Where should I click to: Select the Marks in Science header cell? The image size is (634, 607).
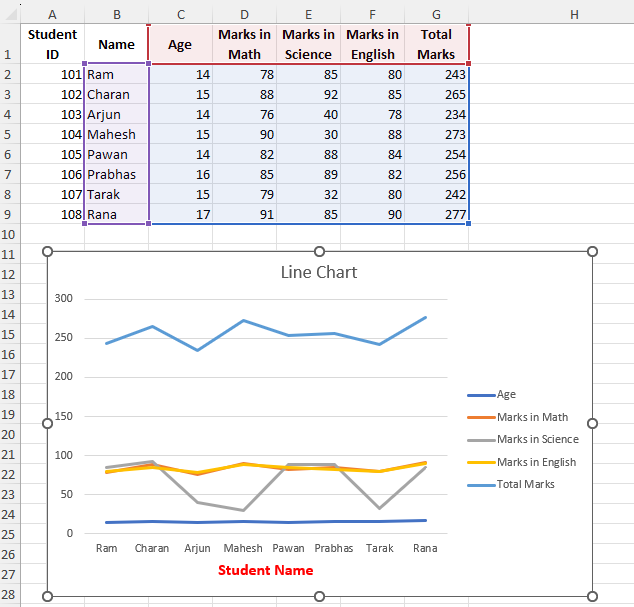tap(308, 45)
